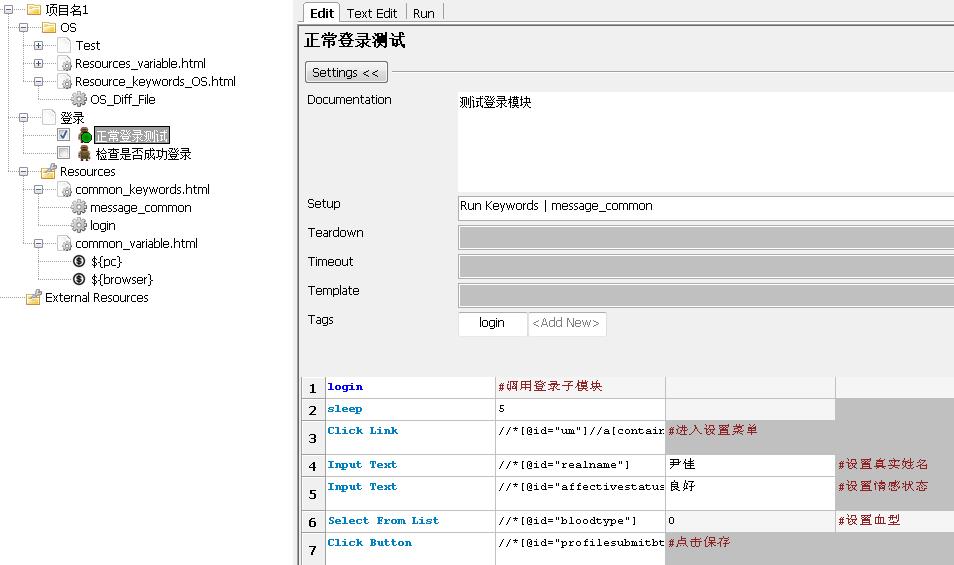Select the ${browser} variable icon
The width and height of the screenshot is (954, 565).
pyautogui.click(x=79, y=280)
